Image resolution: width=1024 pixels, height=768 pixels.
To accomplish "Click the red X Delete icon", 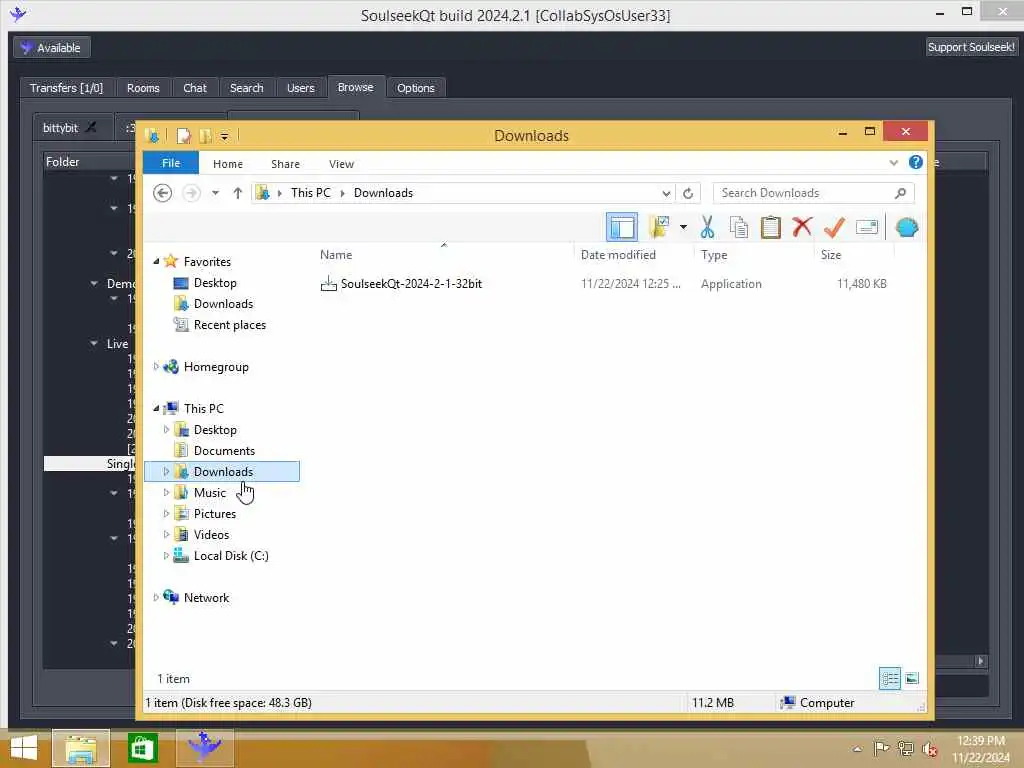I will [x=802, y=227].
